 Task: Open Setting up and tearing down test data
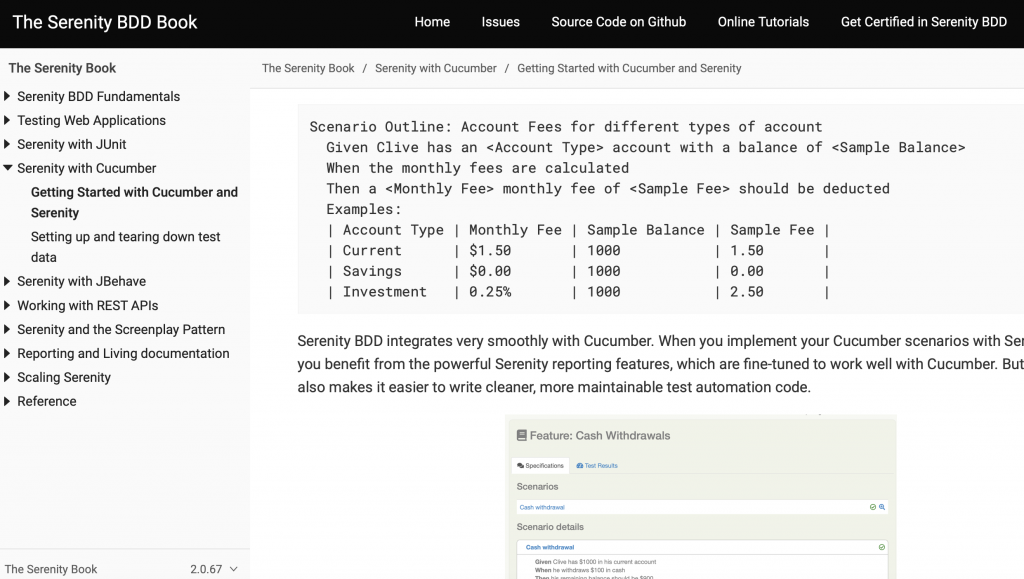coord(125,247)
